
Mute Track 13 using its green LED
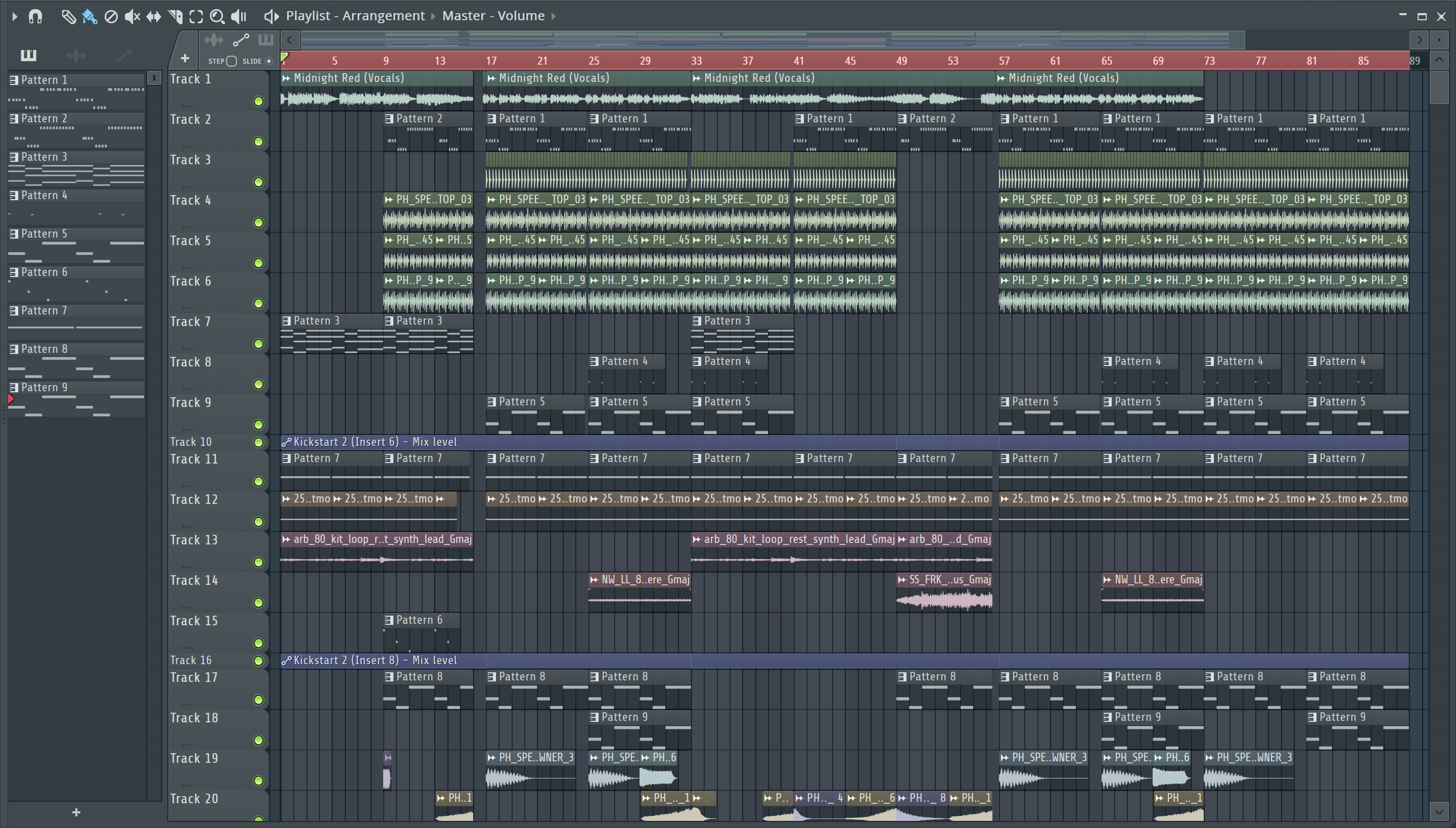259,562
